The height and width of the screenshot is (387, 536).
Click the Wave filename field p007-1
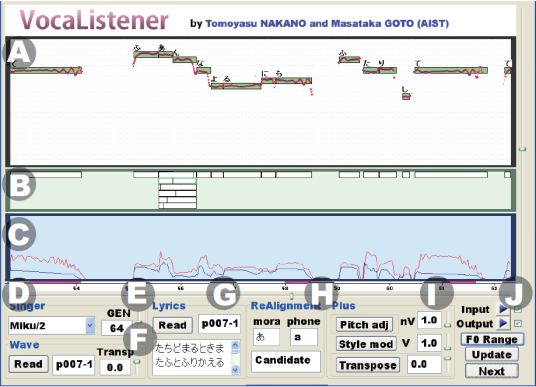[x=73, y=365]
